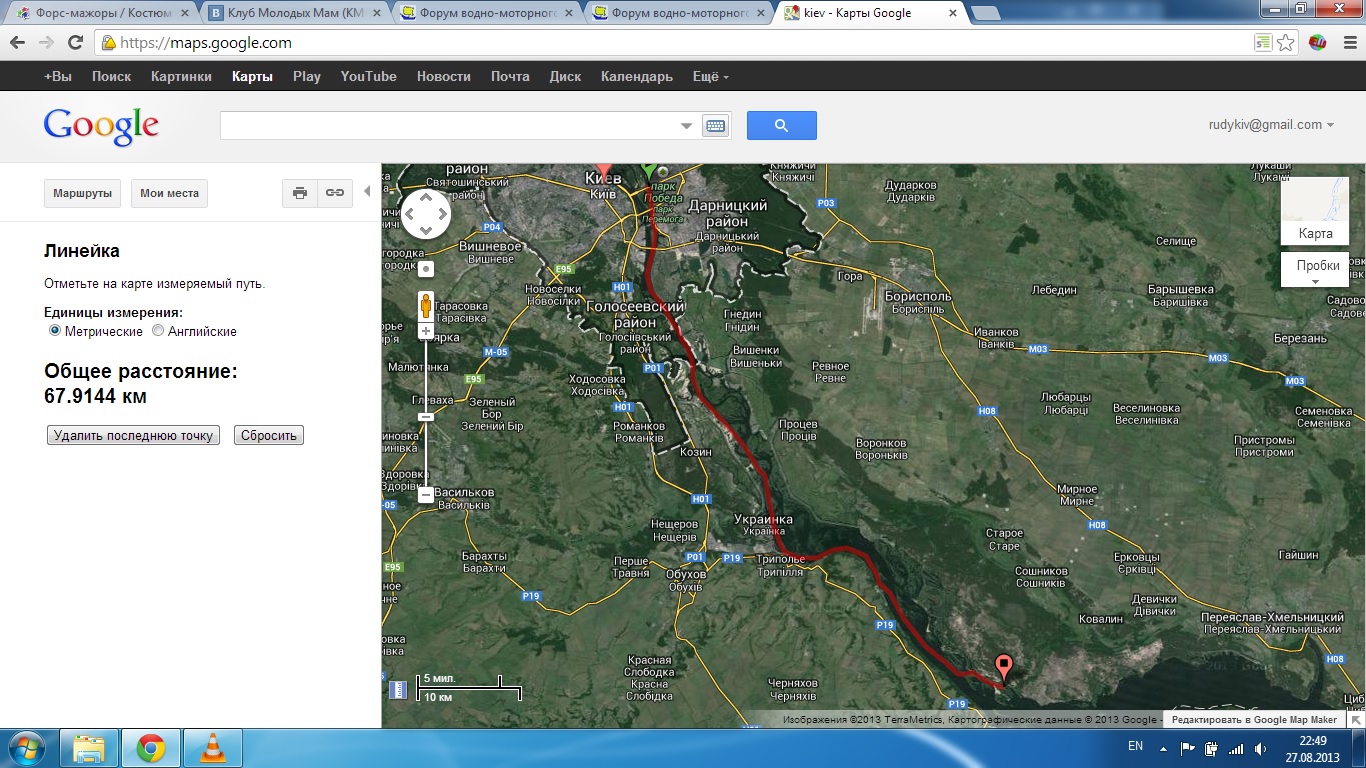Click the Street View pegman icon

[x=426, y=304]
